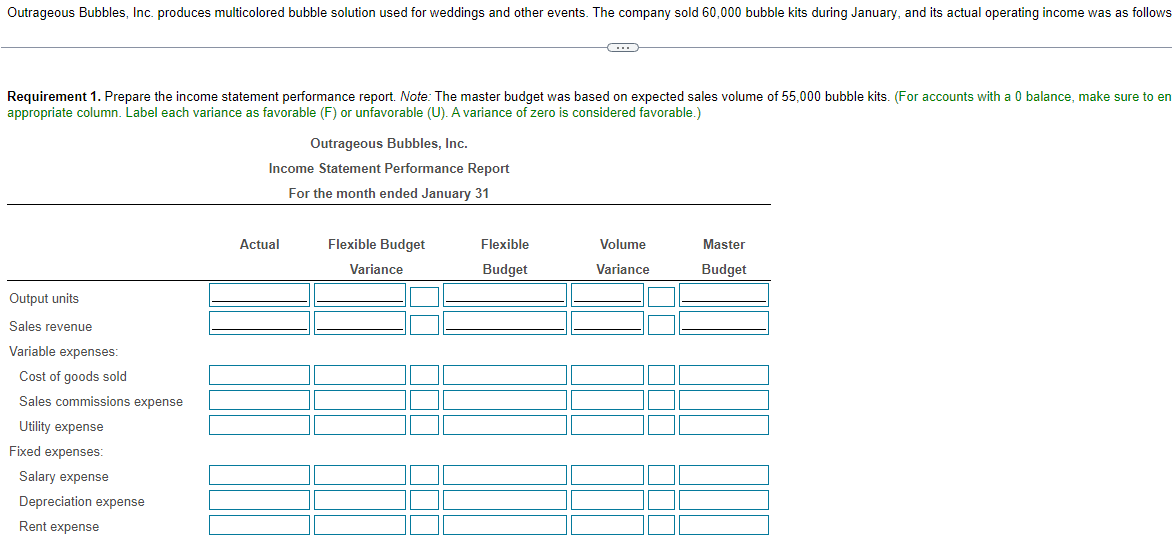This screenshot has width=1172, height=545.
Task: Click Sales revenue Volume Variance field
Action: point(607,323)
